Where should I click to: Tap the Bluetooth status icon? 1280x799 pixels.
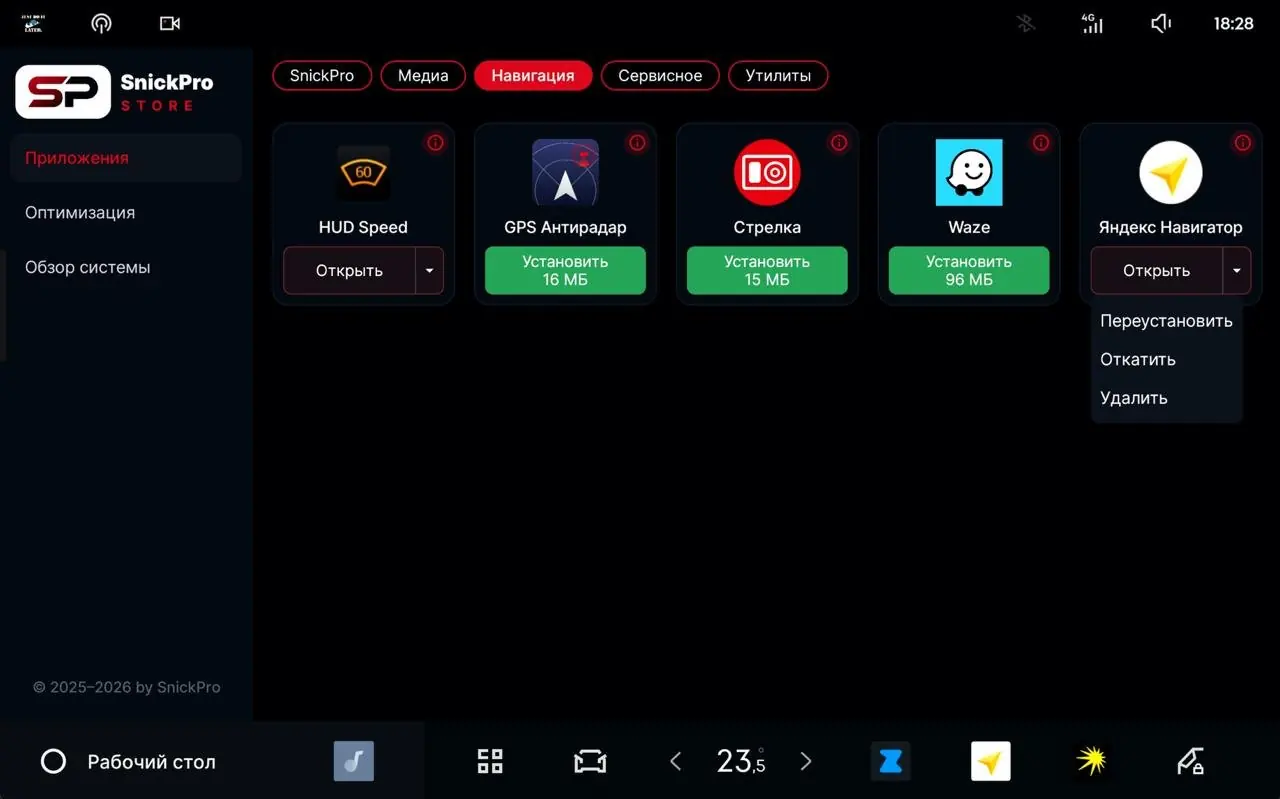click(1026, 23)
